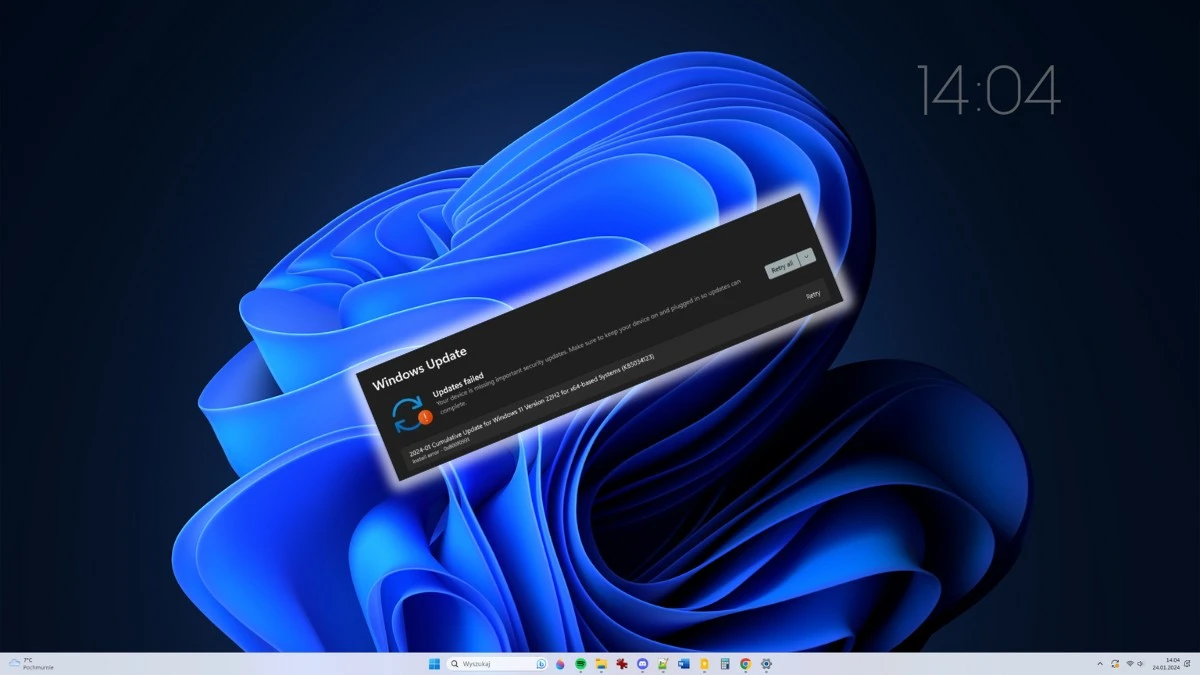
Task: Check the weather widget showing 7°C Pochmurnie
Action: [x=25, y=663]
